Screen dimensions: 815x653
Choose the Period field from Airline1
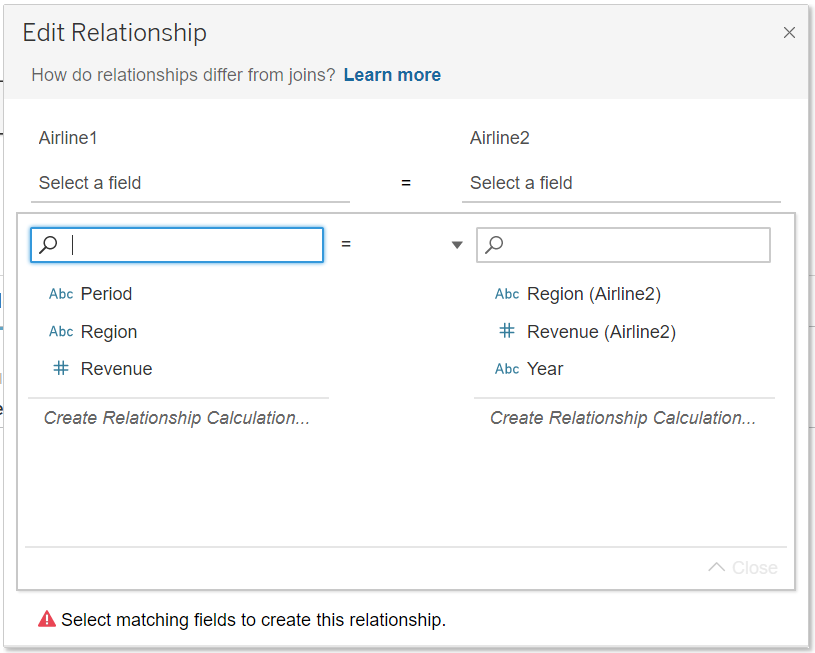tap(106, 294)
